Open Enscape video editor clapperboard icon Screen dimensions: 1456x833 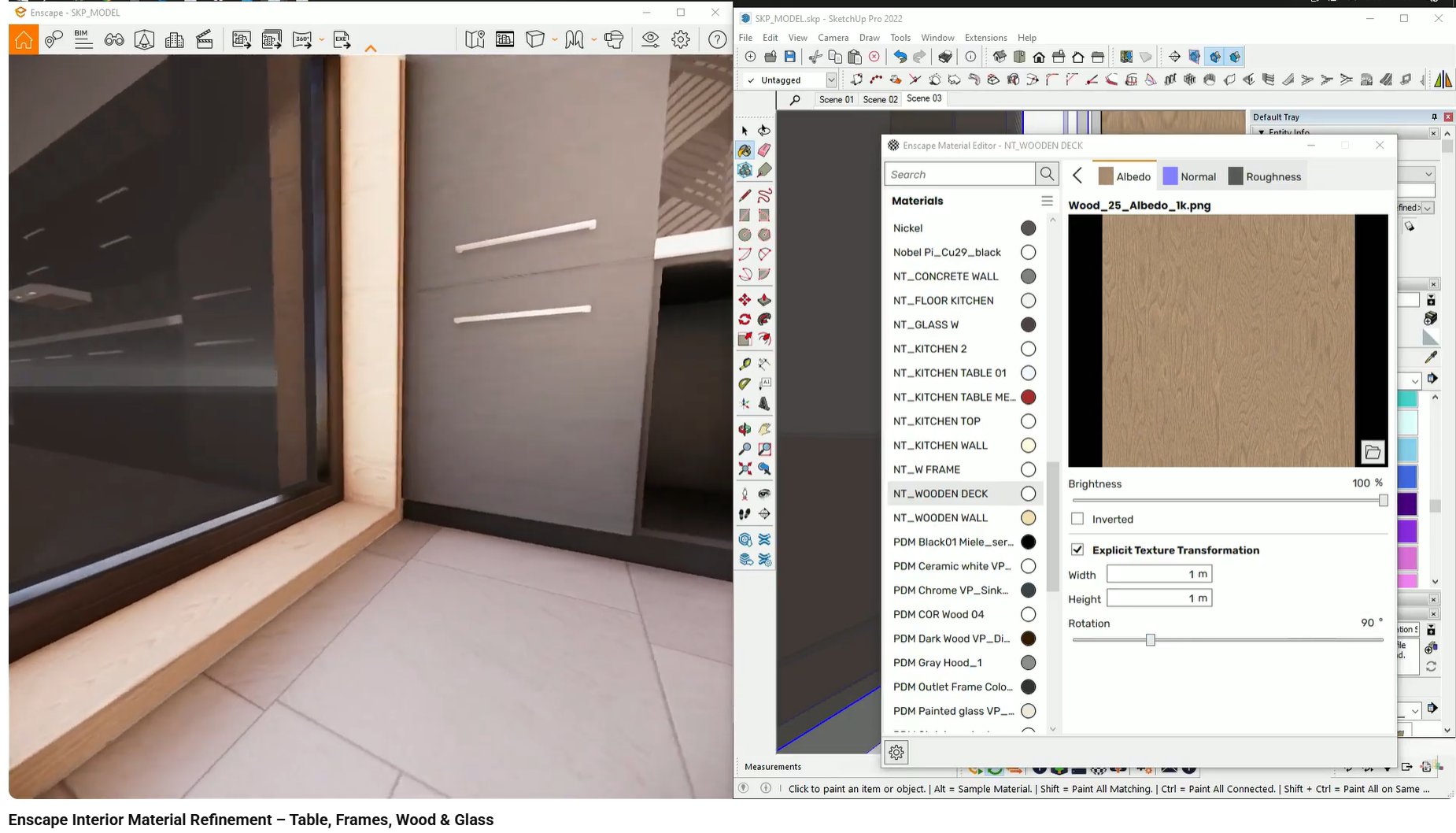pyautogui.click(x=205, y=39)
